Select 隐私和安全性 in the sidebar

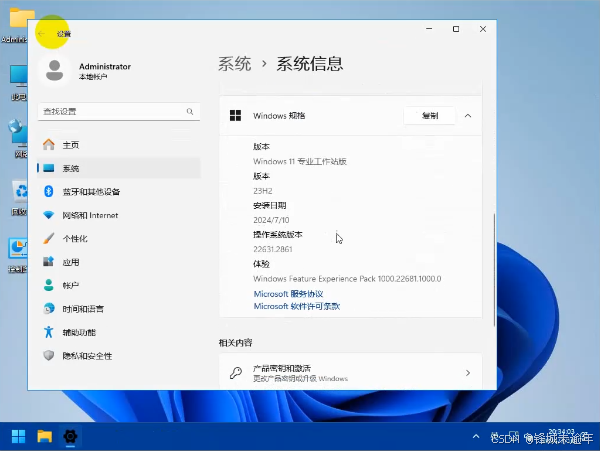119,355
